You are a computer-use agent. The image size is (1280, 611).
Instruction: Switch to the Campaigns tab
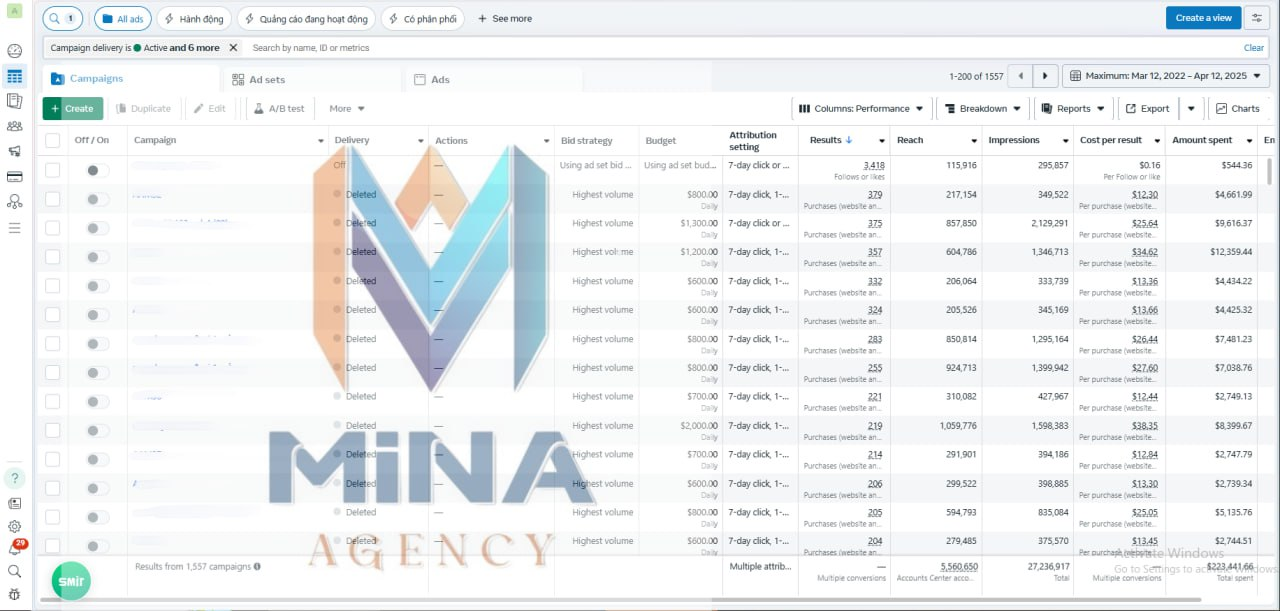[x=130, y=79]
